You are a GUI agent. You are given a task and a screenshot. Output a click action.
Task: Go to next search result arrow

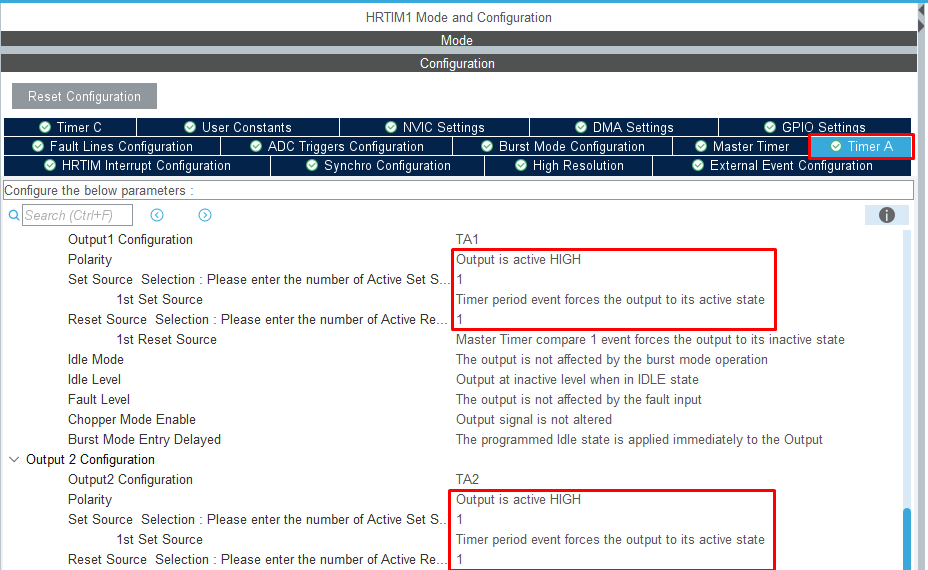(x=205, y=215)
